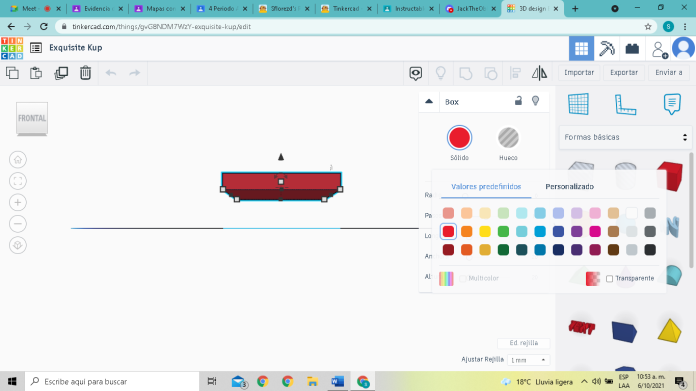Screen dimensions: 696x391
Task: Activate the Mirror flip tool
Action: pos(539,73)
